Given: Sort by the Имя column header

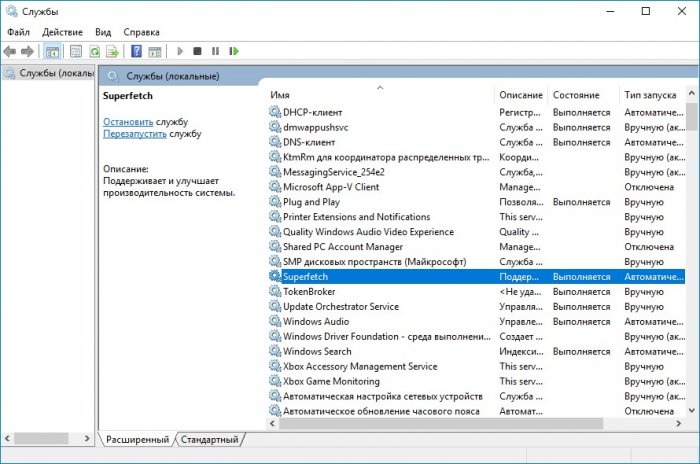Looking at the screenshot, I should pos(380,95).
